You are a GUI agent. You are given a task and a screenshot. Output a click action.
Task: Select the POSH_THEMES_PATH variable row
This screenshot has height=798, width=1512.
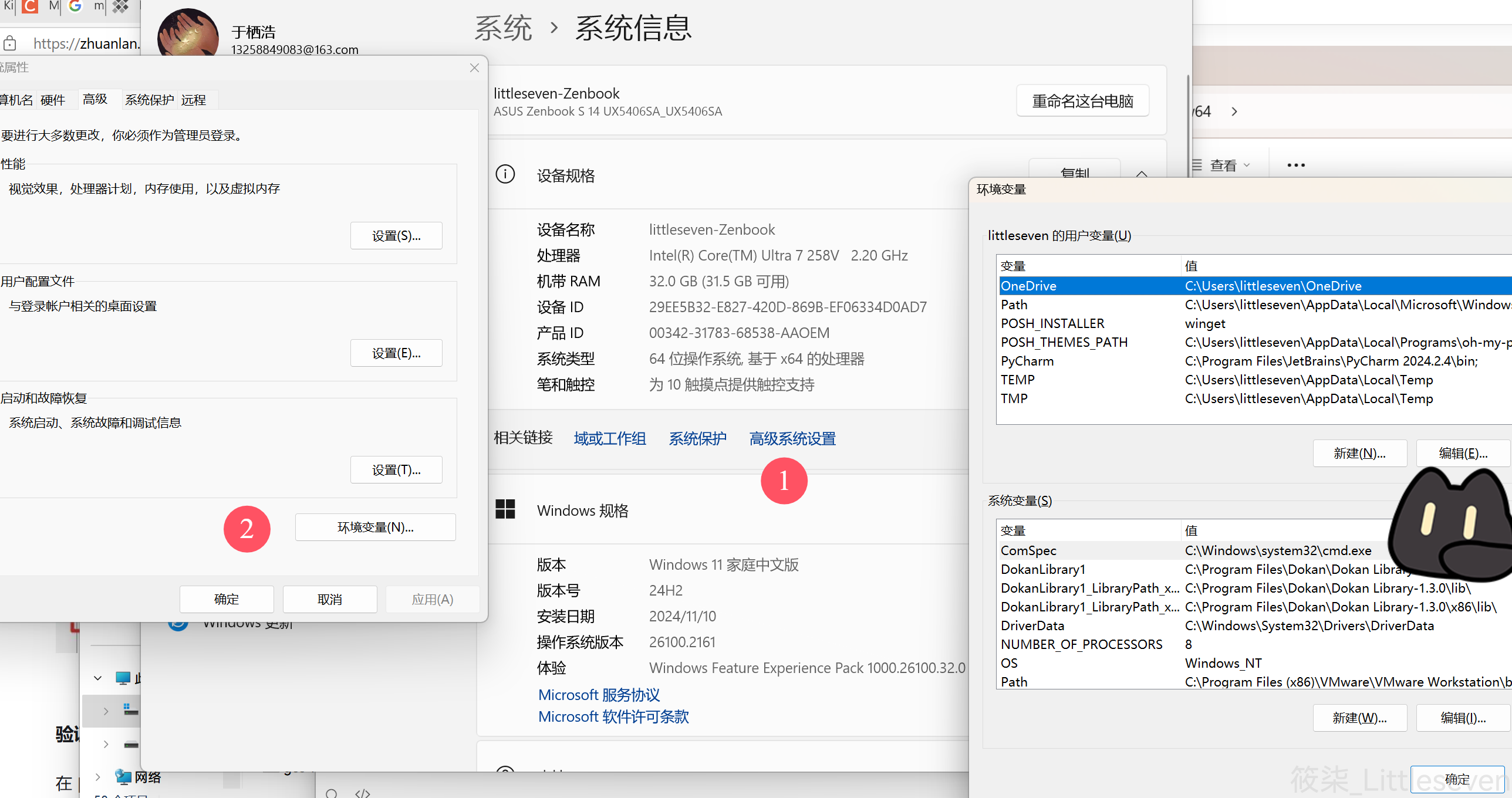click(1255, 342)
